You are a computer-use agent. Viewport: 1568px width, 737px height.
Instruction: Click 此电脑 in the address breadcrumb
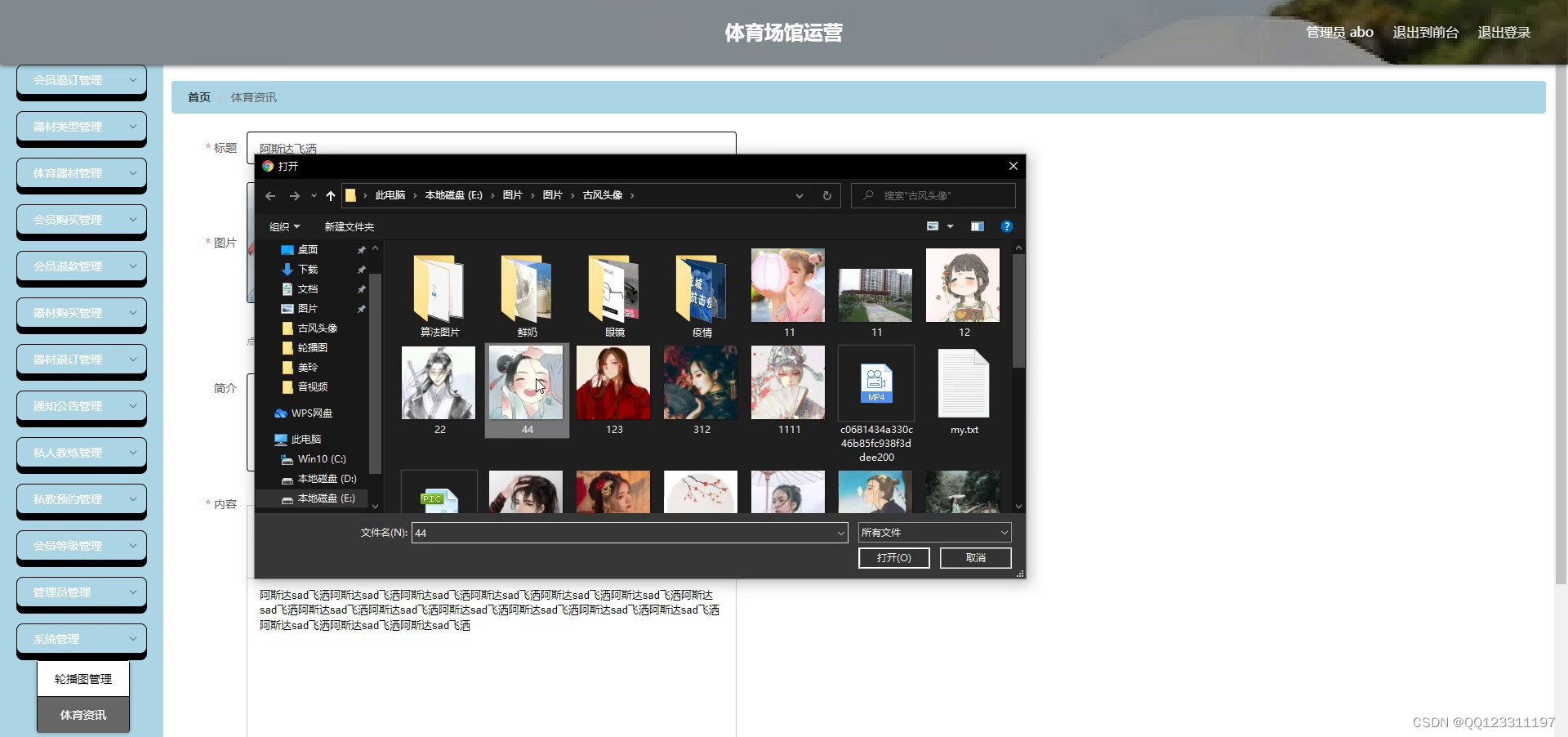(390, 195)
